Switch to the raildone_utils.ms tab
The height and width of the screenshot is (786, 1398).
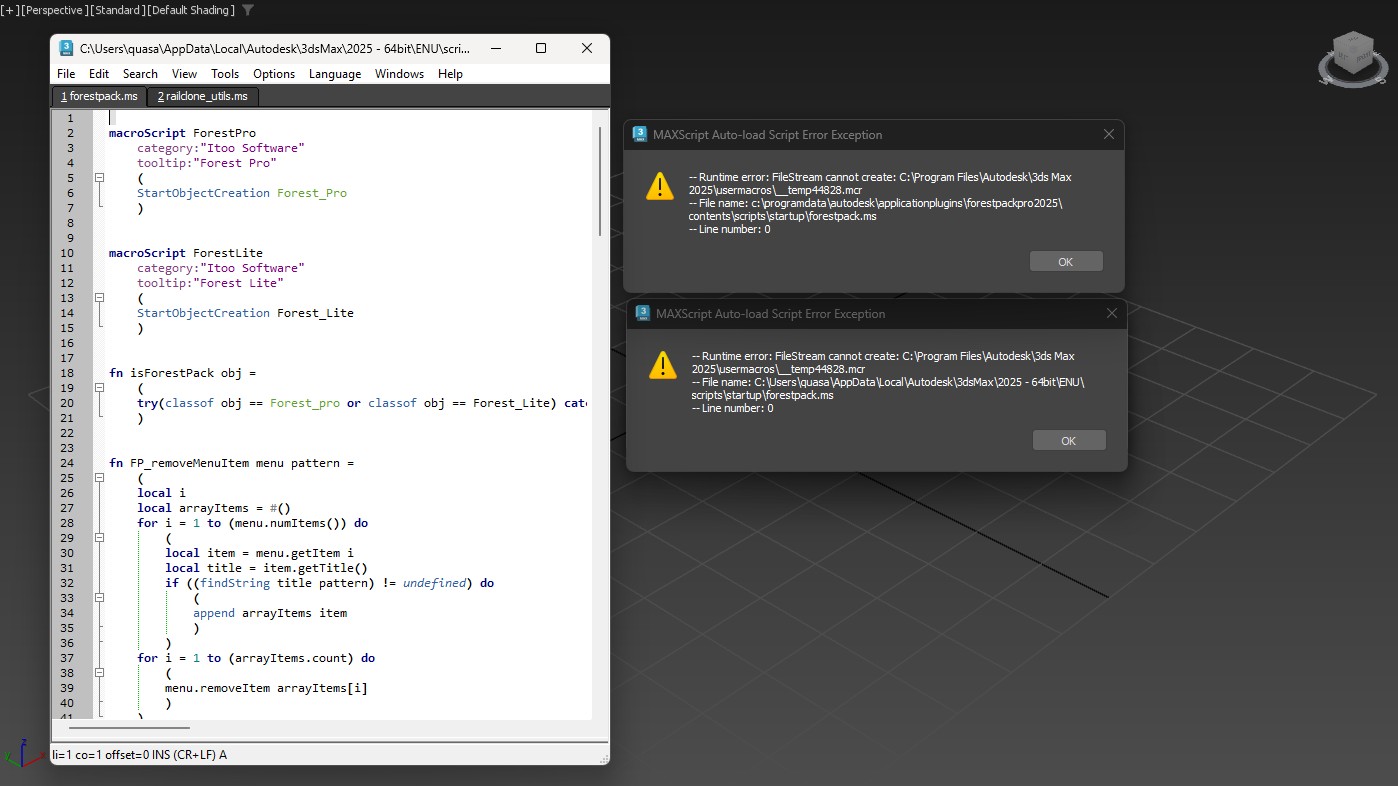point(203,96)
